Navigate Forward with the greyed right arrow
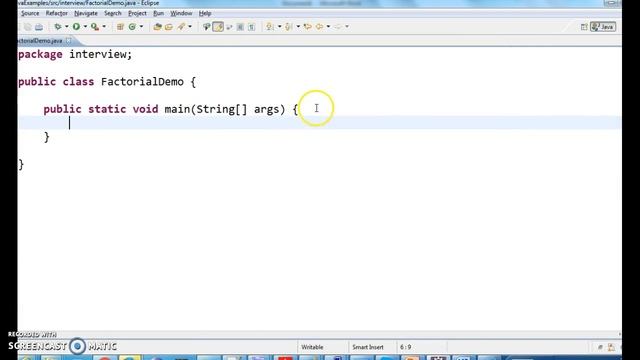The width and height of the screenshot is (640, 360). point(338,27)
